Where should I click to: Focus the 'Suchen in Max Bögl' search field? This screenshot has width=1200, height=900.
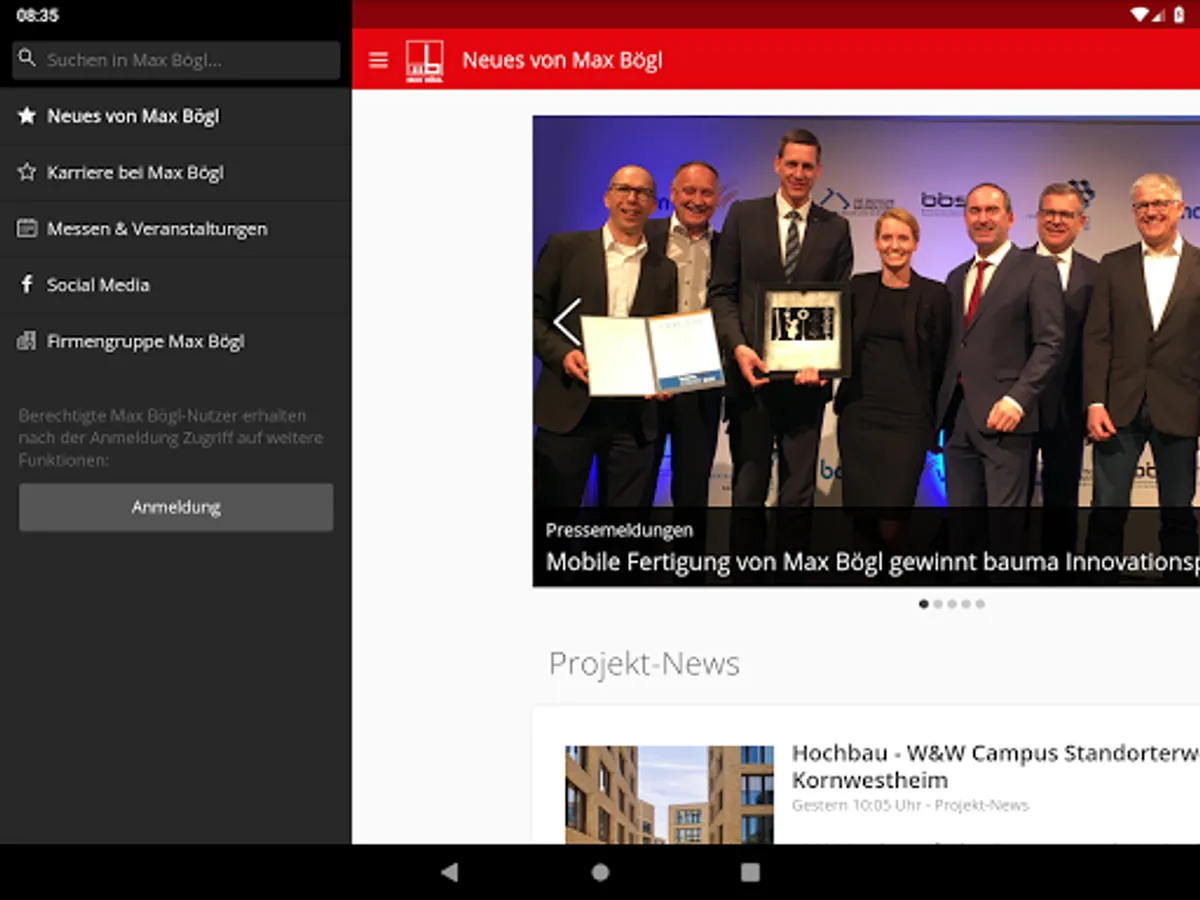(x=176, y=60)
